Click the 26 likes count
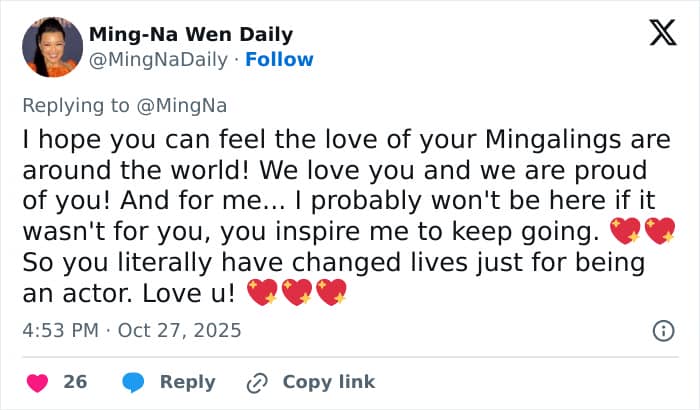Screen dimensions: 700x410 click(75, 382)
